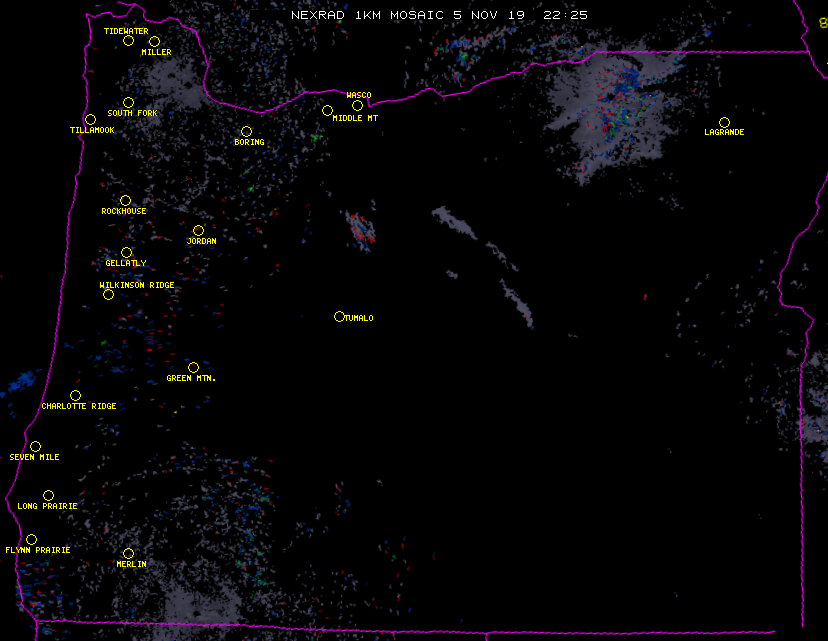Click the South Fork station circle
The height and width of the screenshot is (641, 828).
(128, 103)
